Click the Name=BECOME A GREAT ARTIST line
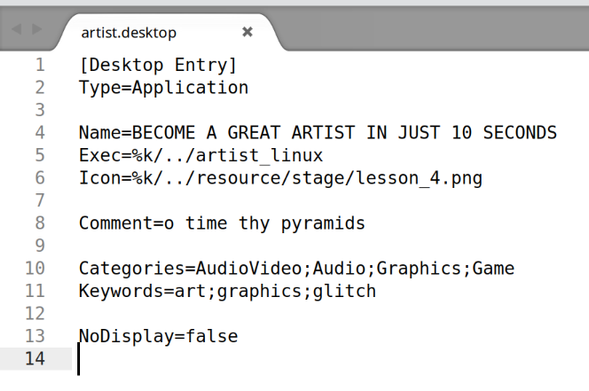 pos(318,133)
